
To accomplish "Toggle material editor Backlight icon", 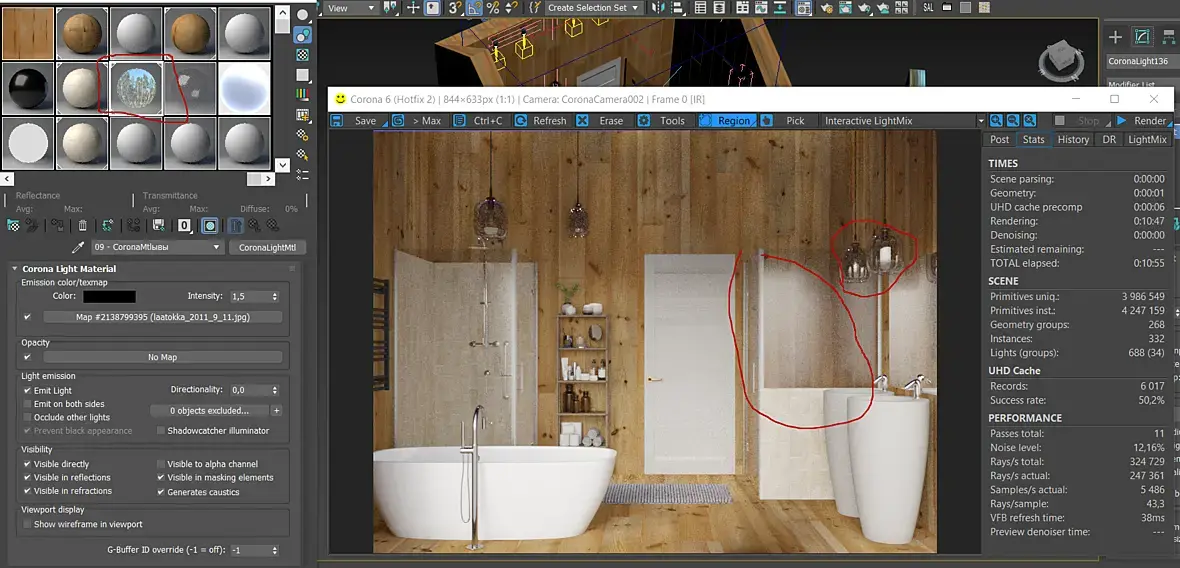I will [303, 35].
